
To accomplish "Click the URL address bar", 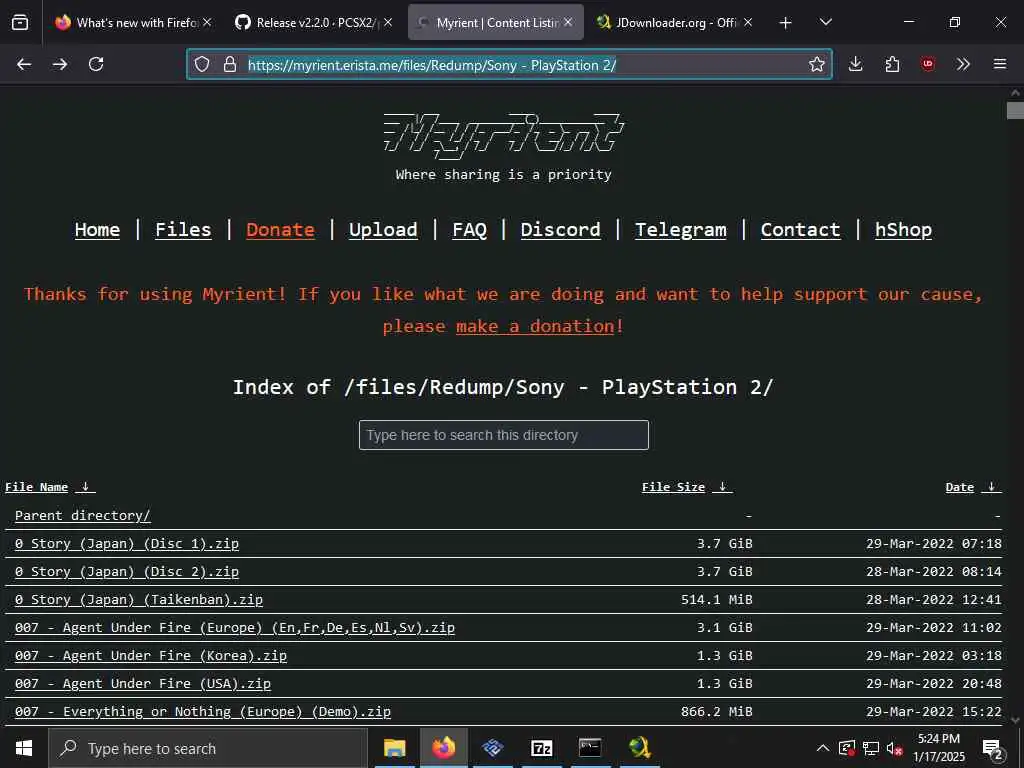I will coord(509,65).
